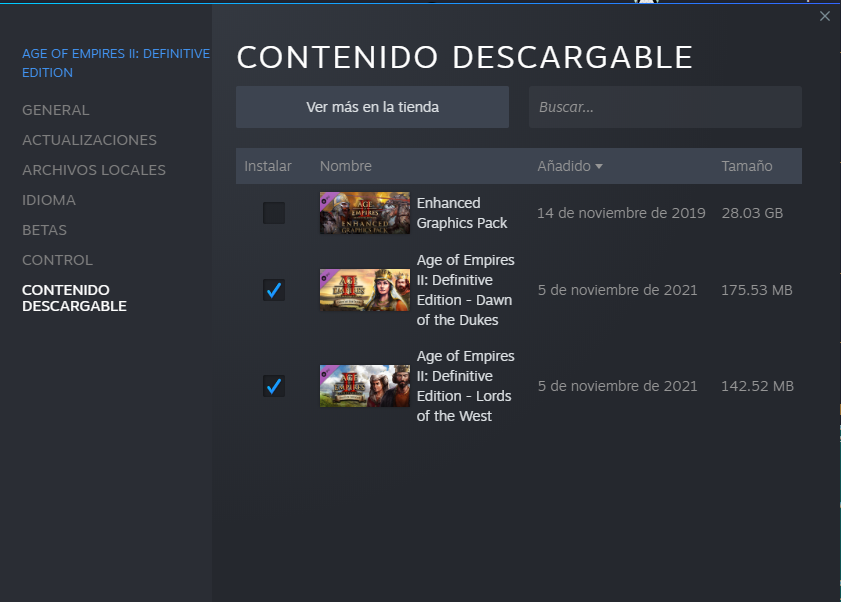The image size is (841, 602).
Task: Open Enhanced Graphics Pack thumbnail image
Action: [365, 213]
